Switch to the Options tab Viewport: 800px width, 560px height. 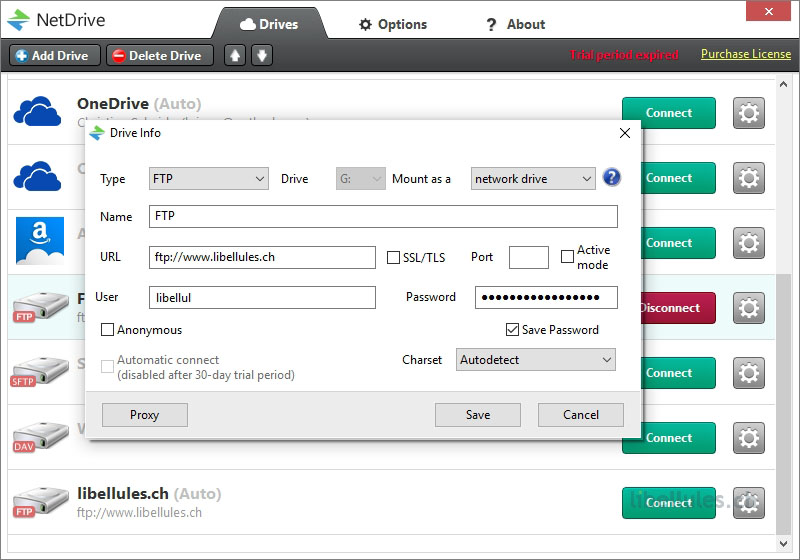point(393,24)
